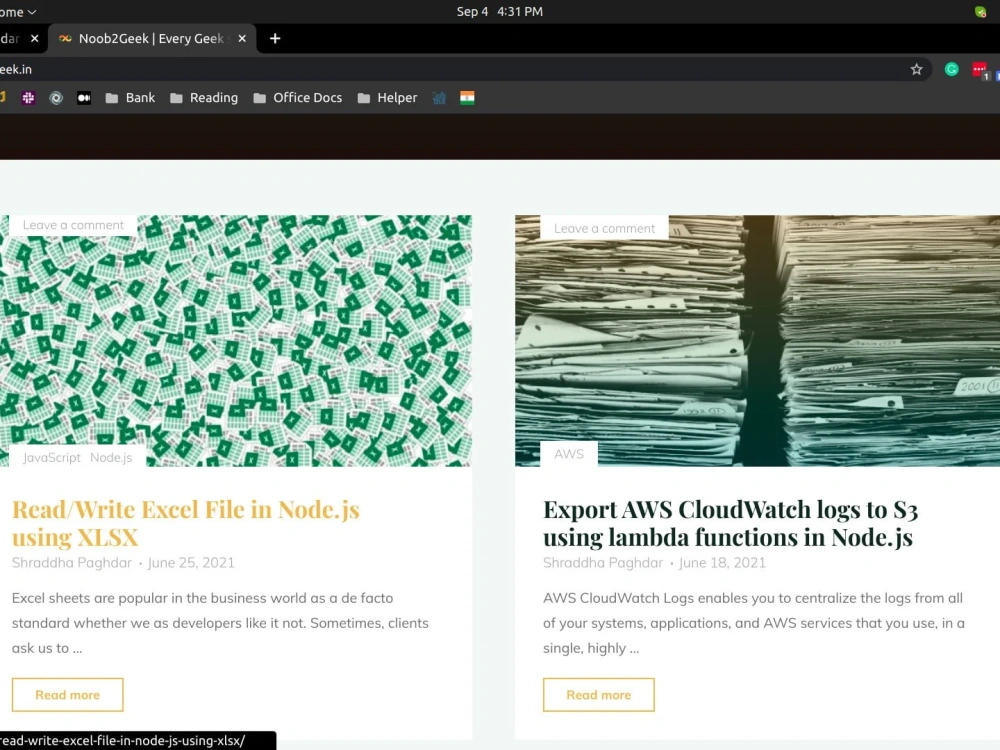Click Read more under Excel post
Screen dimensions: 1000x750
point(68,695)
